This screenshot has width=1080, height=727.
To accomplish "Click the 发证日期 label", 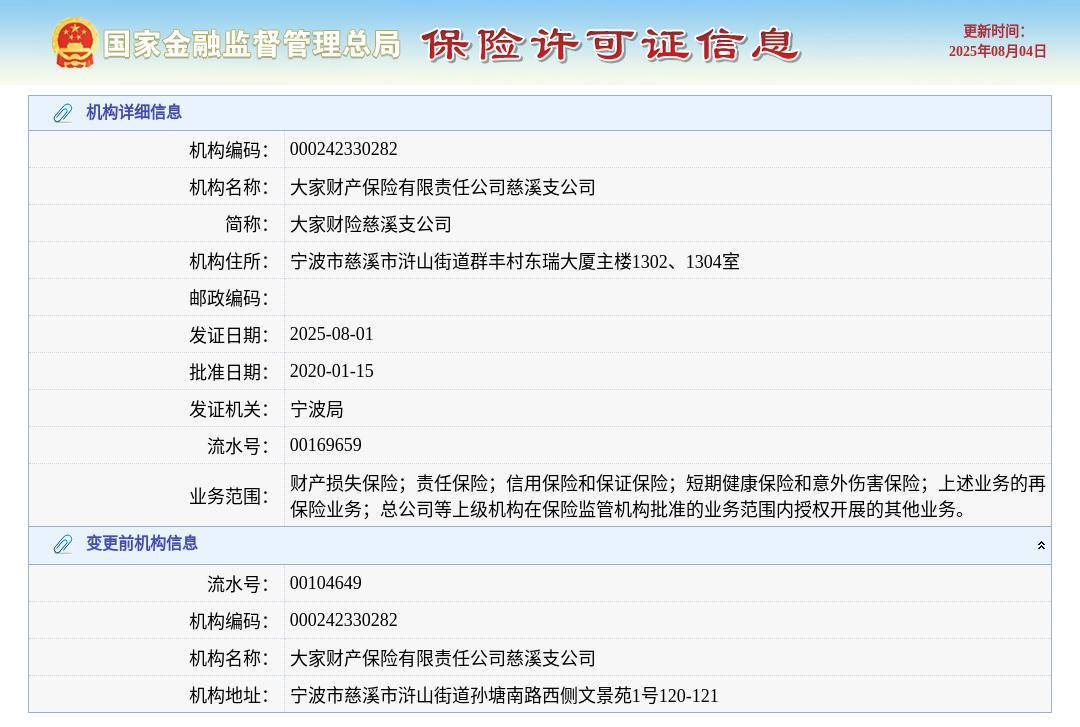I will [x=229, y=336].
